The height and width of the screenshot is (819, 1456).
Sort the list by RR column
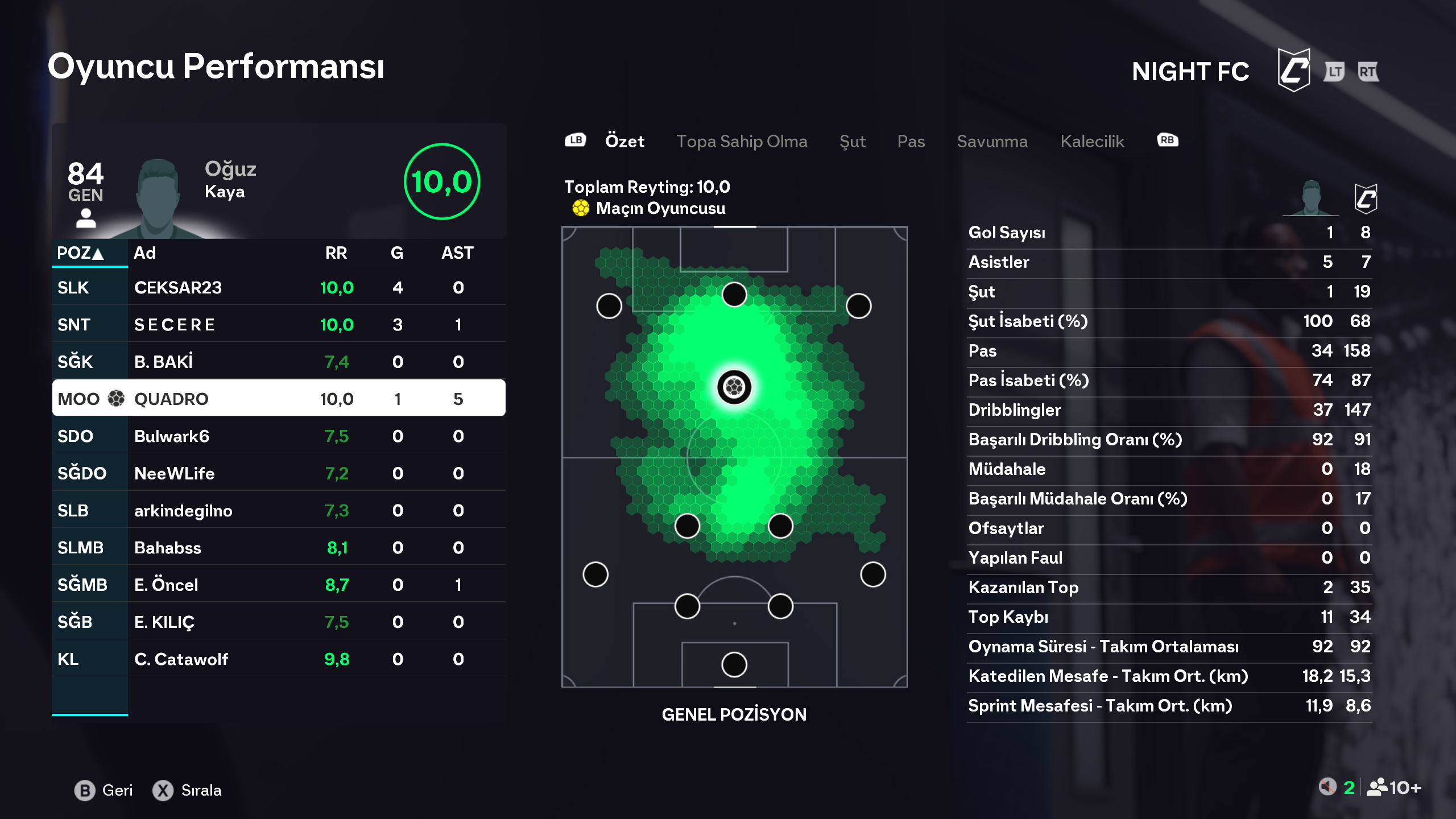pyautogui.click(x=336, y=253)
